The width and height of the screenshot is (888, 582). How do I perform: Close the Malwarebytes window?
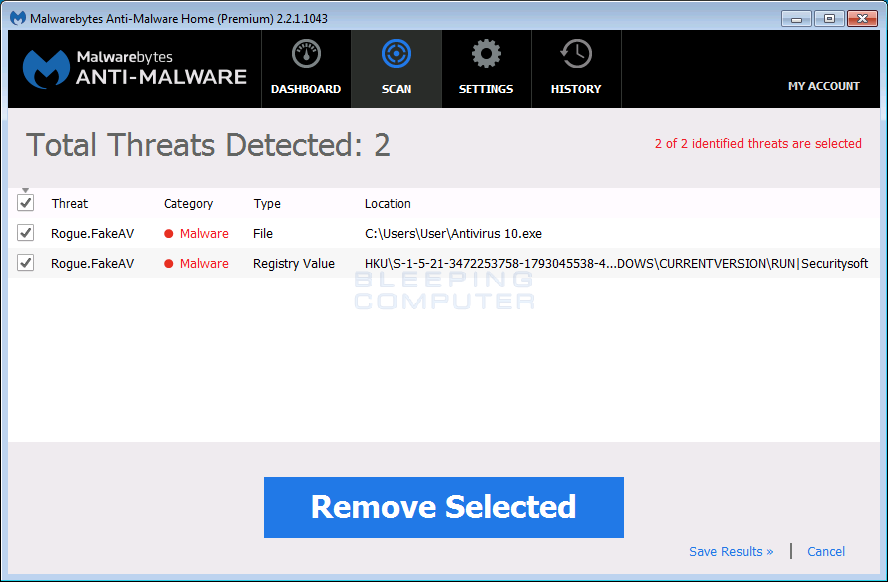[863, 19]
